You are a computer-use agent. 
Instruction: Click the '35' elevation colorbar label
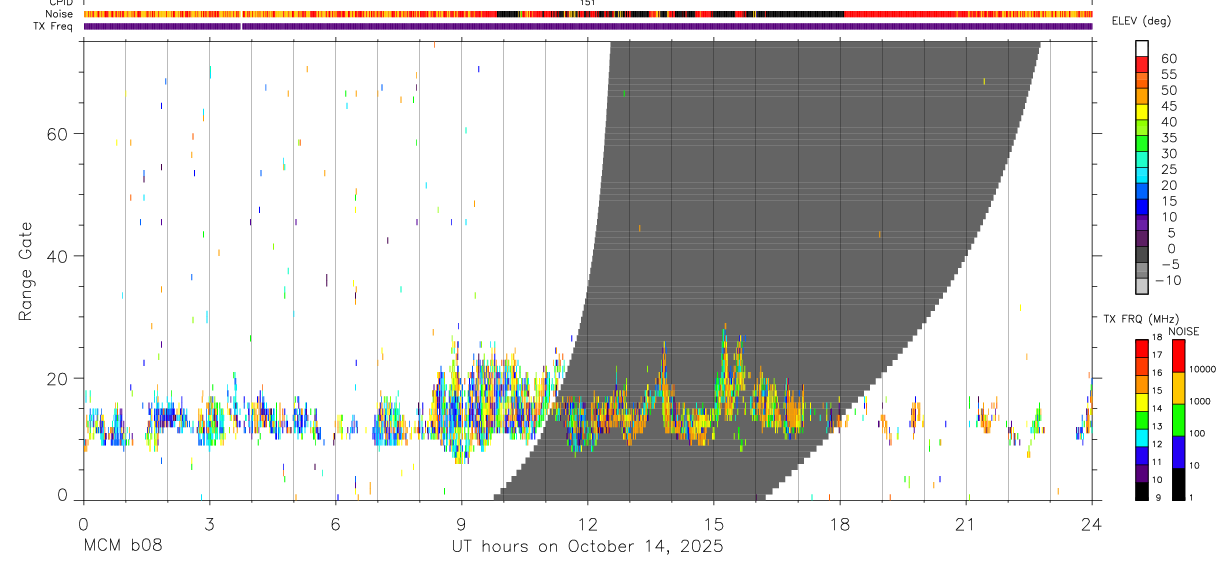1167,138
